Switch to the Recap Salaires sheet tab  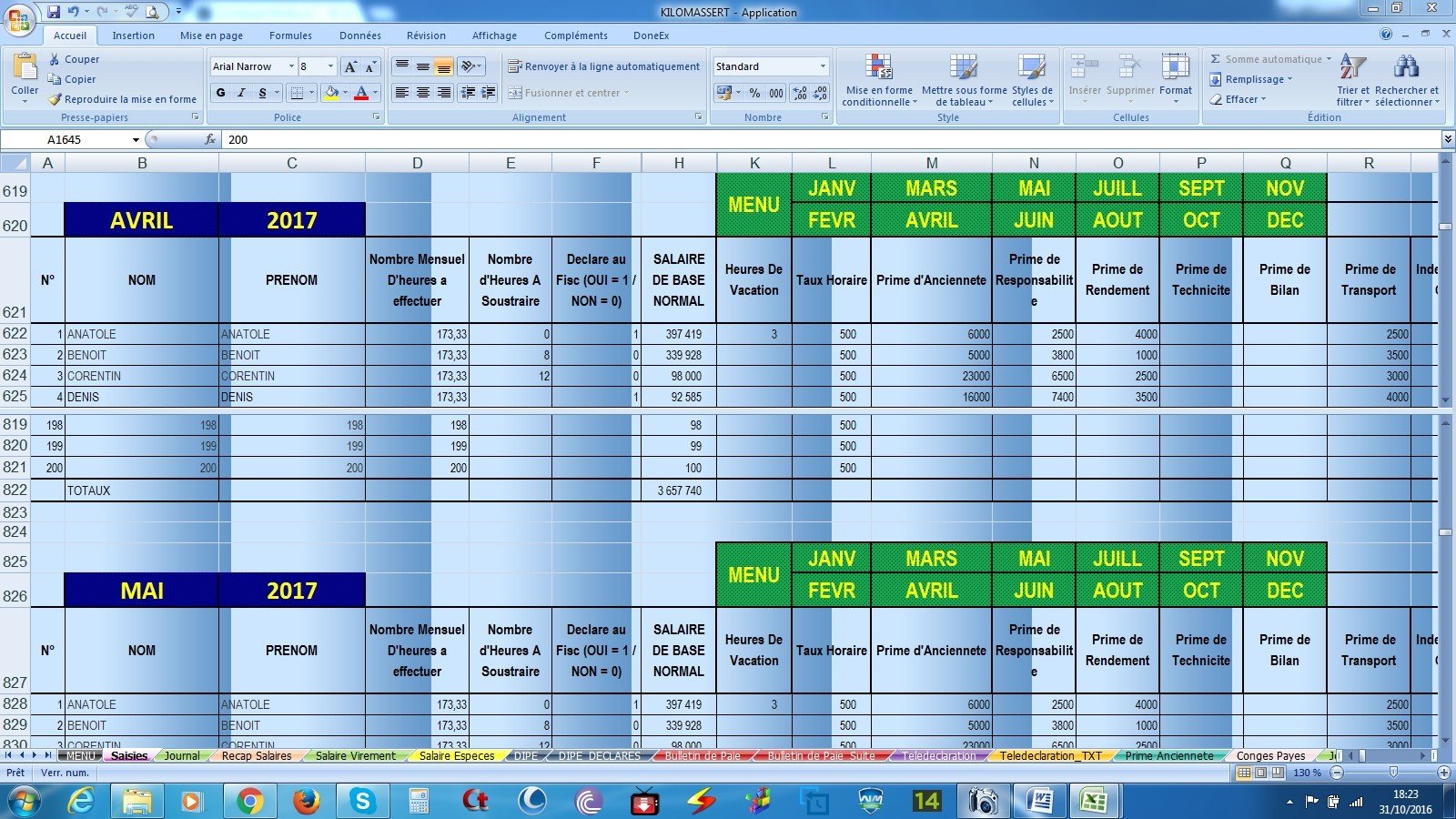(x=257, y=756)
